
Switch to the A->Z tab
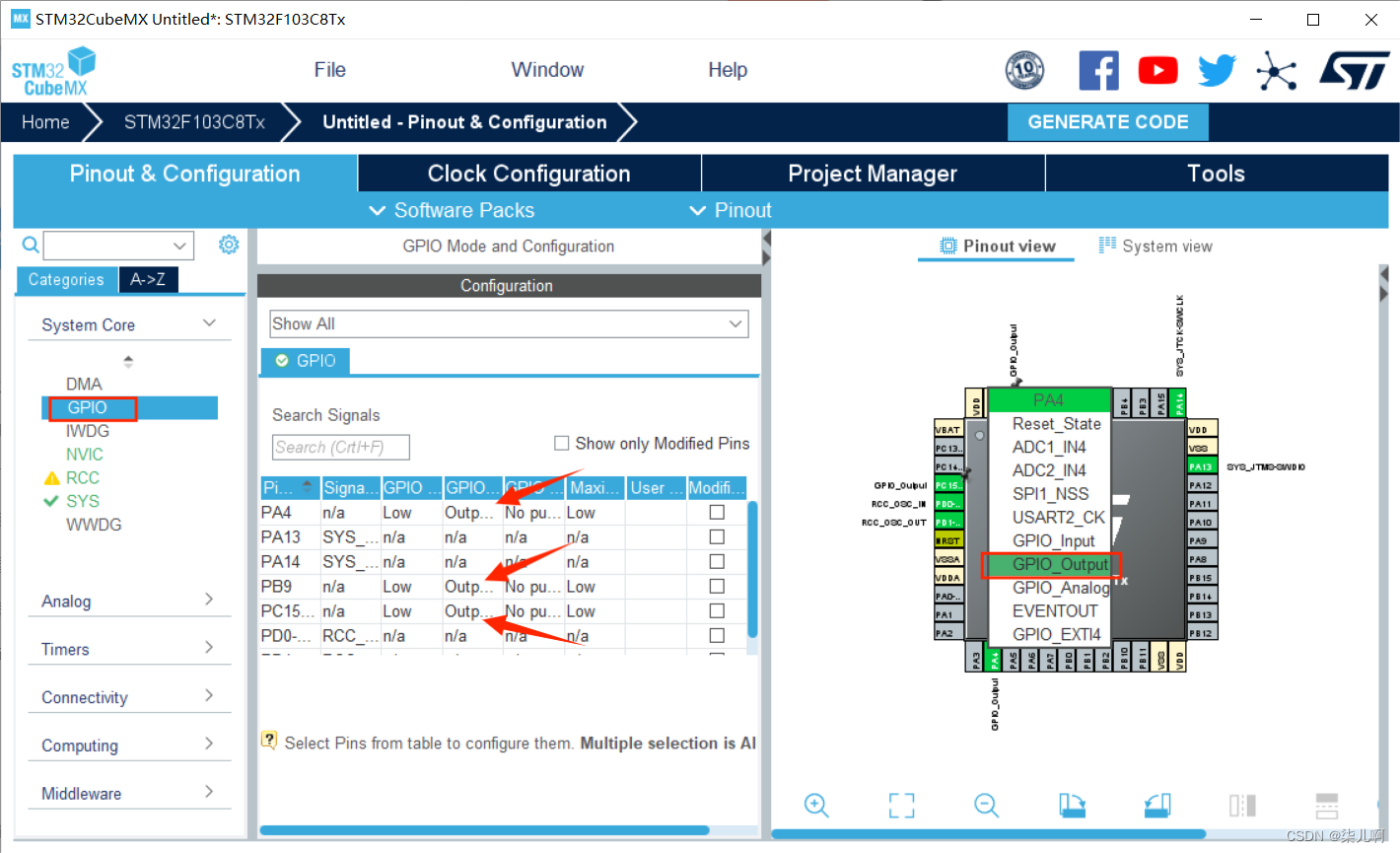pos(148,280)
